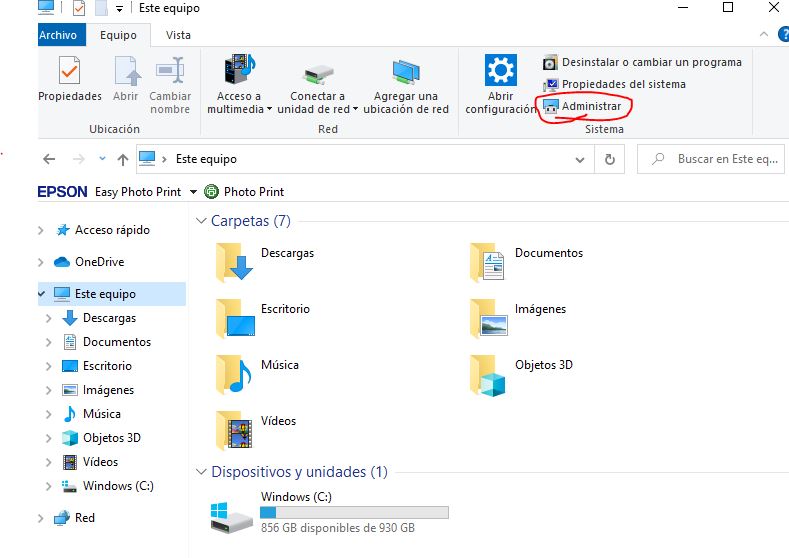Collapse Este equipo tree node
Screen dimensions: 789x558
tap(41, 294)
